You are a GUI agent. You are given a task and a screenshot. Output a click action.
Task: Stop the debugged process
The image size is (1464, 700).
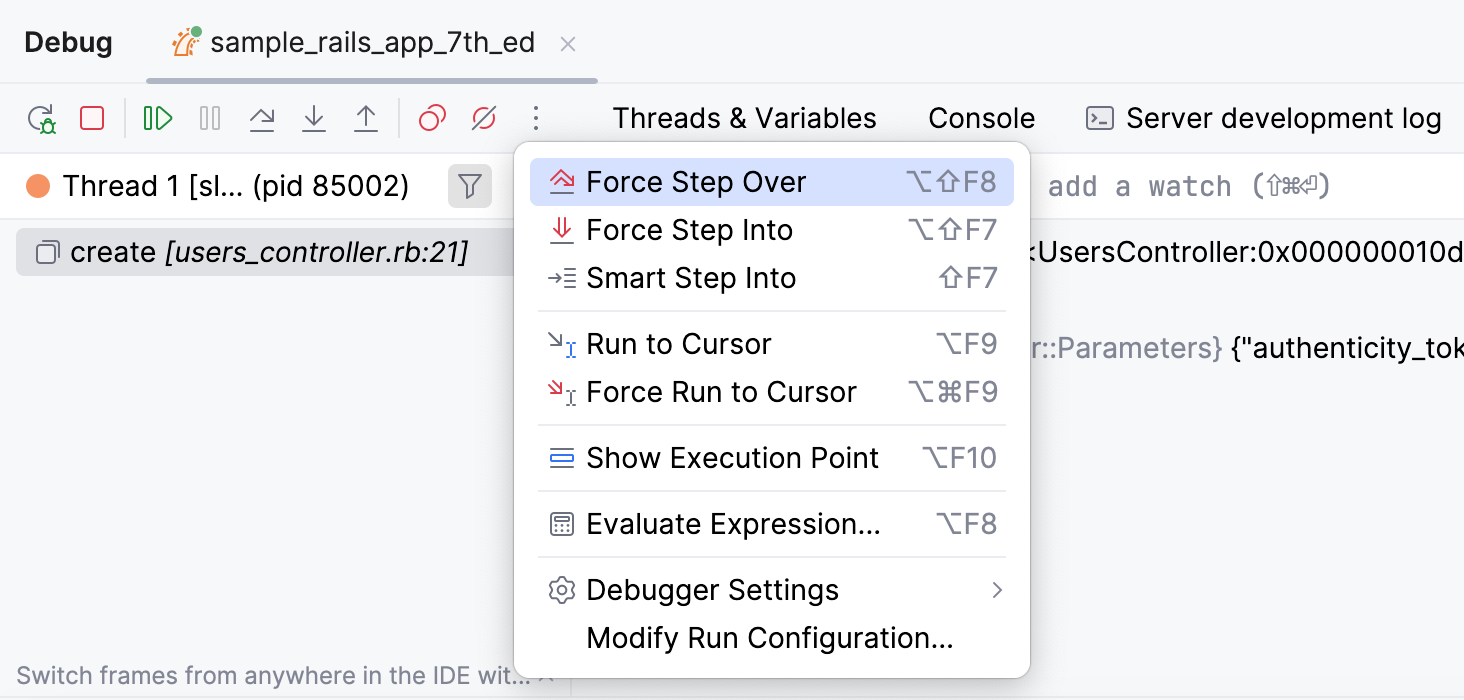(x=92, y=118)
